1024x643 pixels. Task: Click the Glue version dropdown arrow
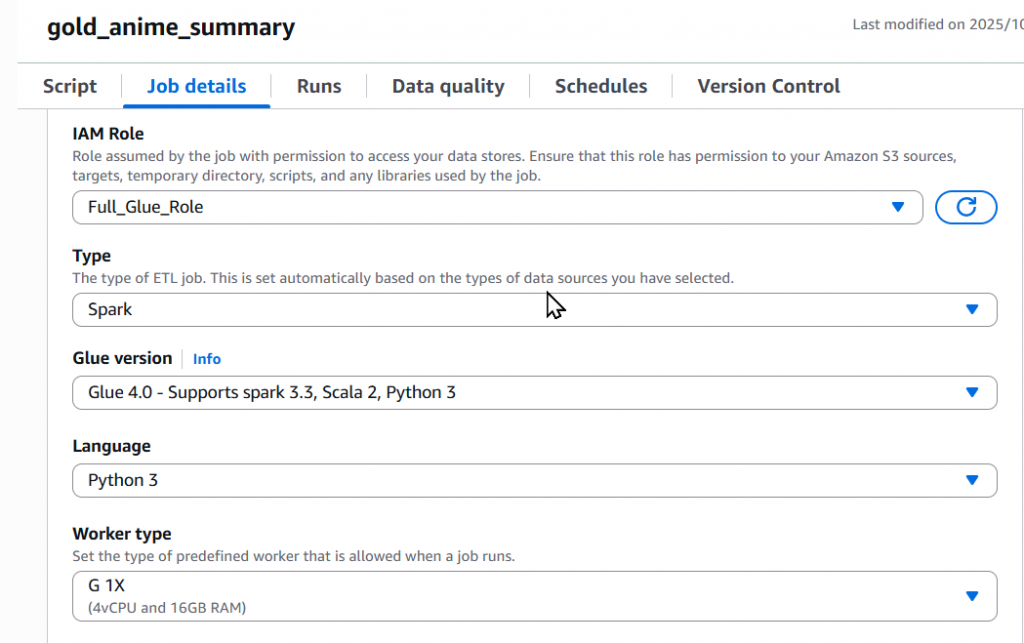tap(971, 392)
